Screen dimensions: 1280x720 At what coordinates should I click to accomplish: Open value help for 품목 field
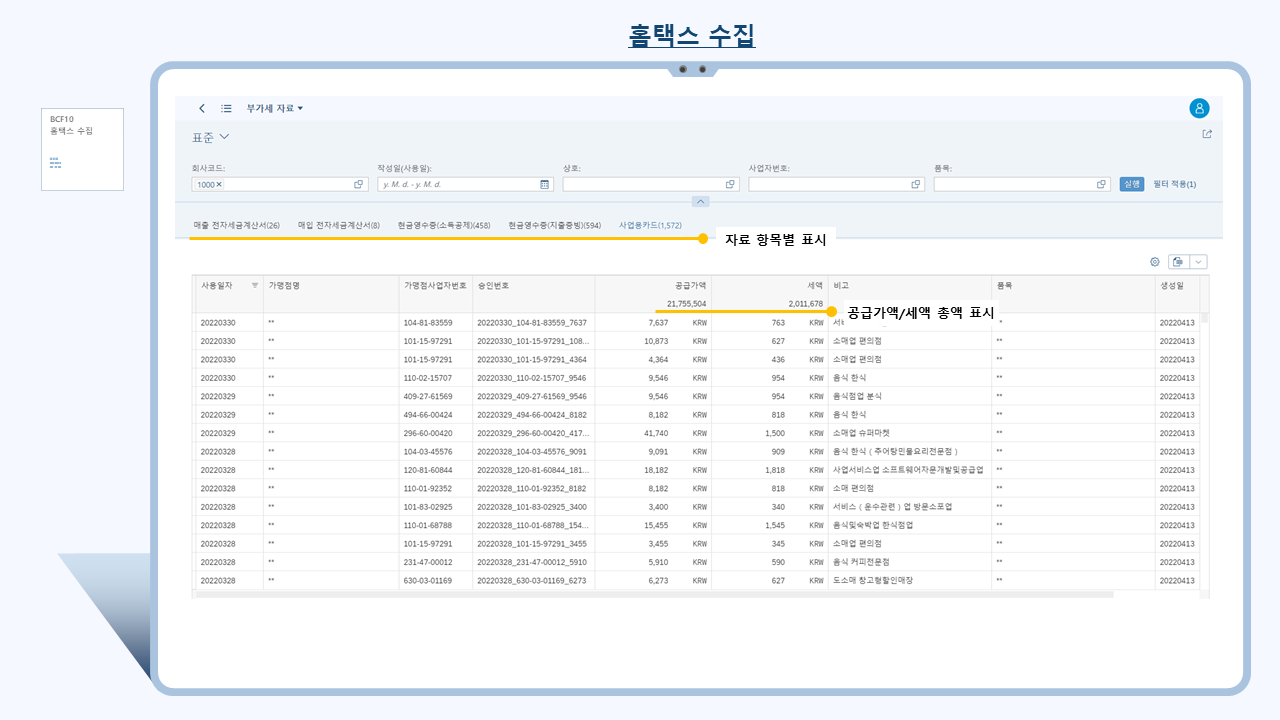[x=1102, y=184]
